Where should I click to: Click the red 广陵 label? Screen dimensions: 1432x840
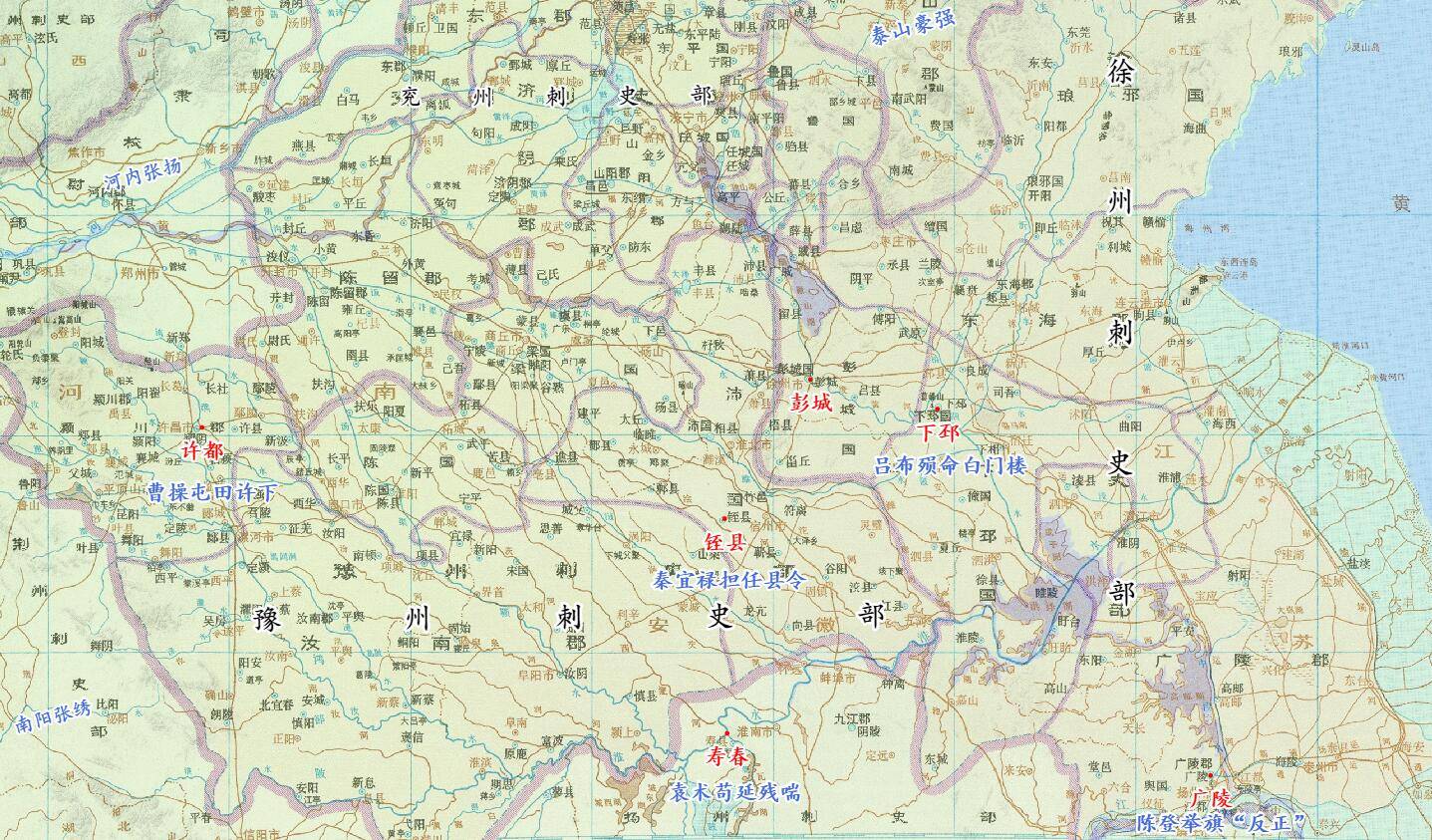(1211, 799)
